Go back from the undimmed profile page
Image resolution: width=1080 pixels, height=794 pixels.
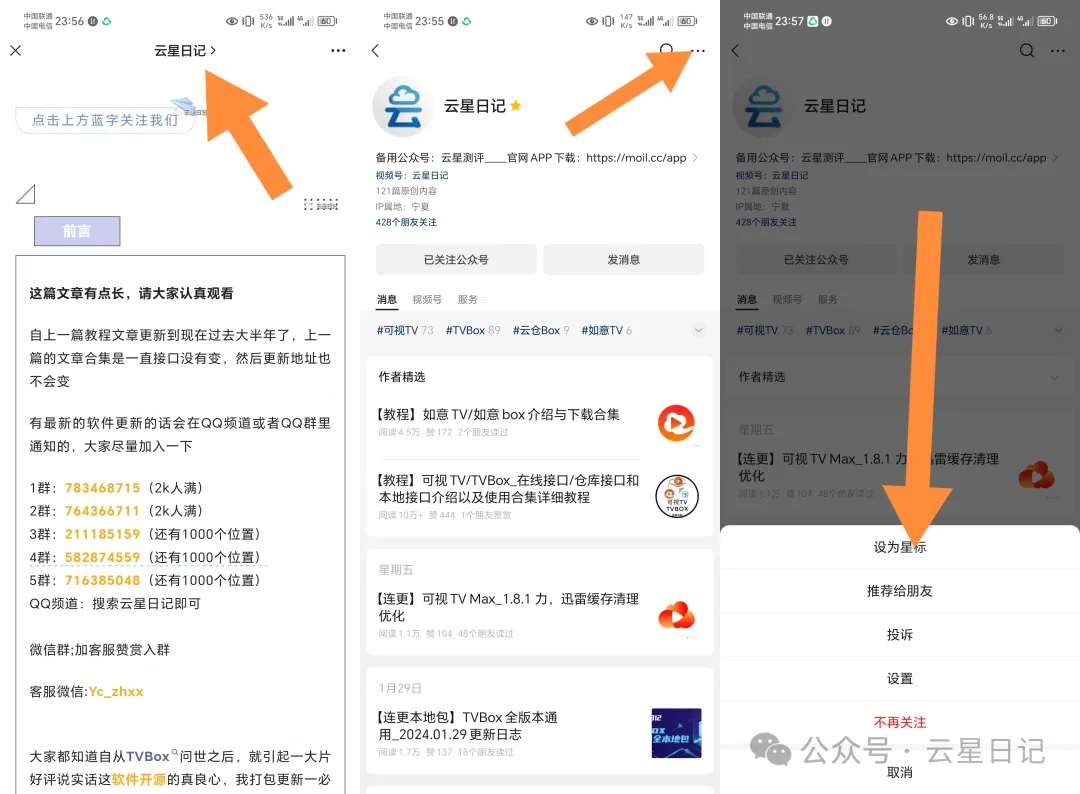pyautogui.click(x=375, y=50)
